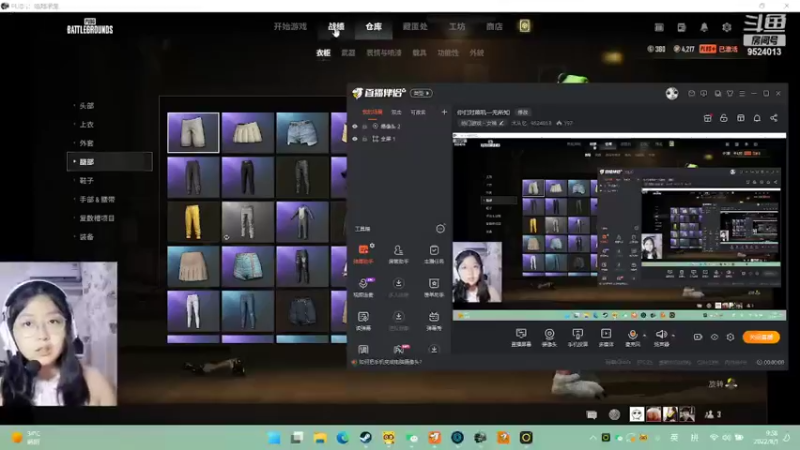Viewport: 800px width, 450px height.
Task: Open streaming settings gear icon
Action: click(730, 337)
